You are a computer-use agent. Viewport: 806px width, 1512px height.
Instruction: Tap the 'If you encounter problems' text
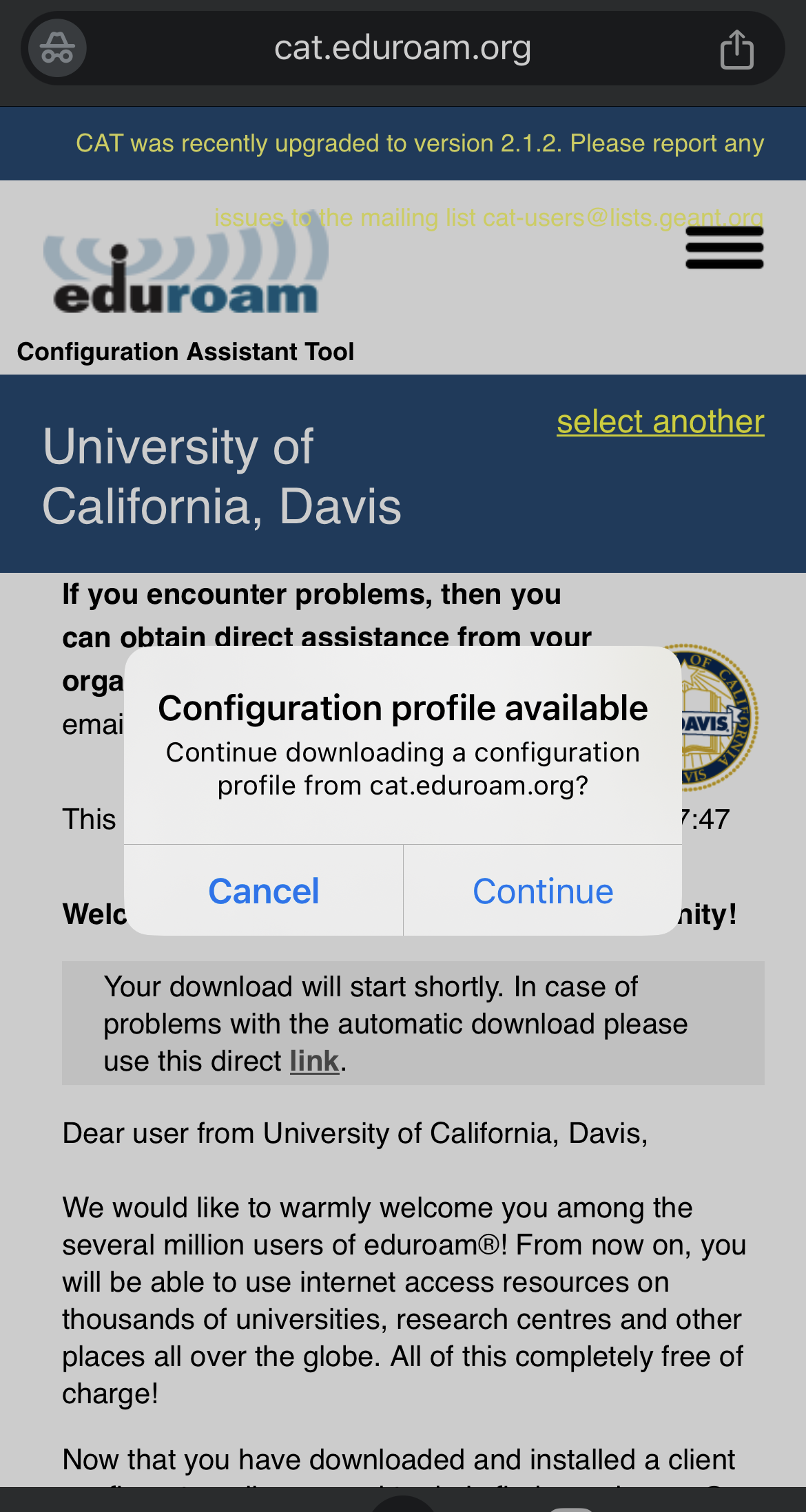pyautogui.click(x=311, y=595)
